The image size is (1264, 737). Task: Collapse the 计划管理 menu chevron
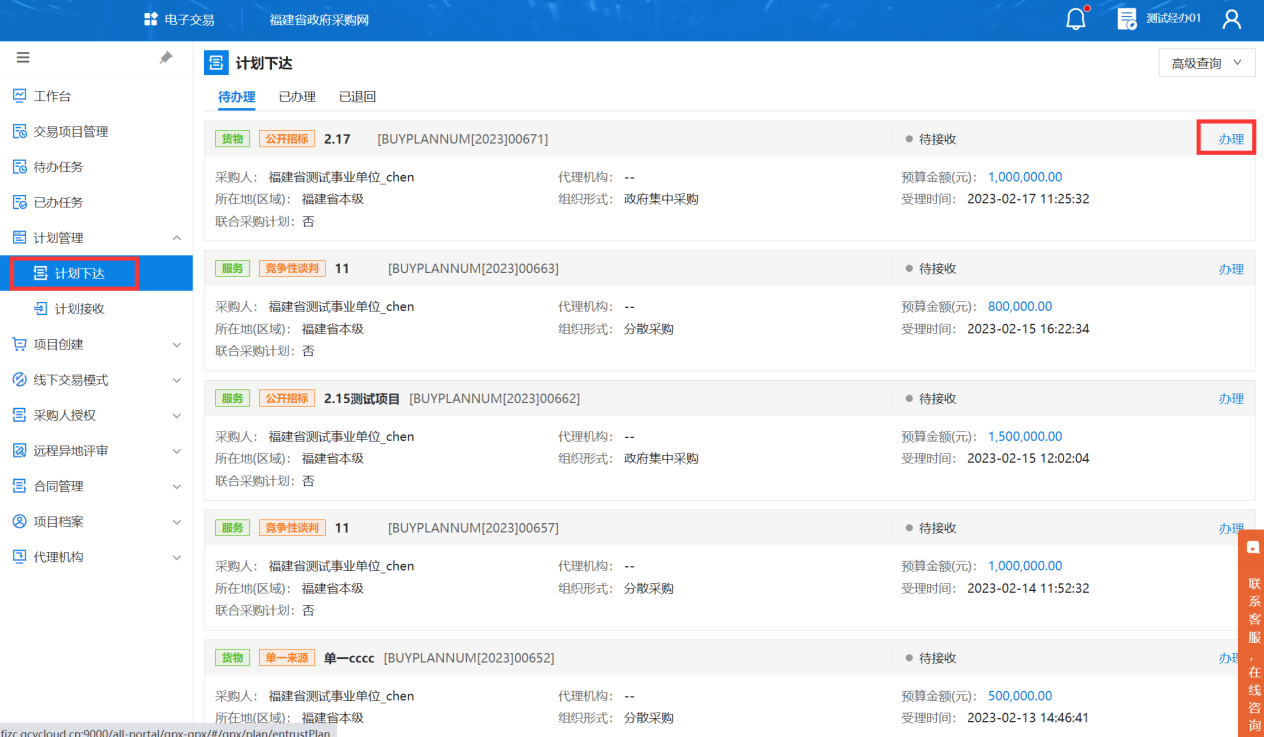[x=177, y=238]
